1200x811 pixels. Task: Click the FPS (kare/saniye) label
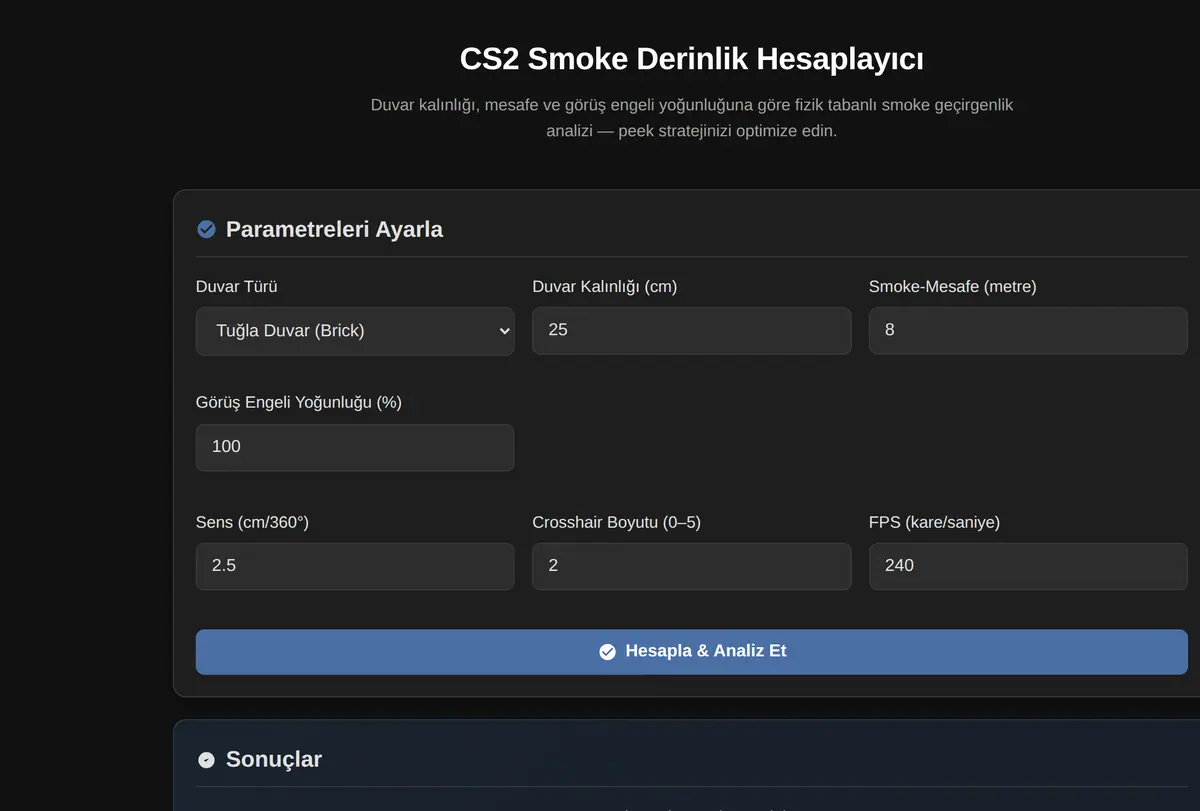(934, 522)
